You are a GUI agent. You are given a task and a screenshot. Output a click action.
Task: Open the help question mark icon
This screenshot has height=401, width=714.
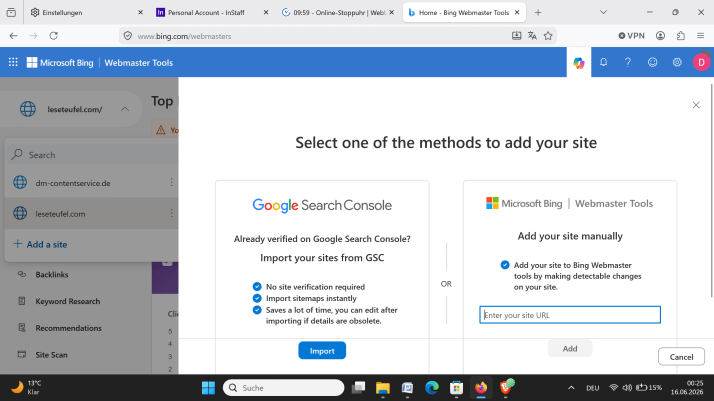click(628, 62)
